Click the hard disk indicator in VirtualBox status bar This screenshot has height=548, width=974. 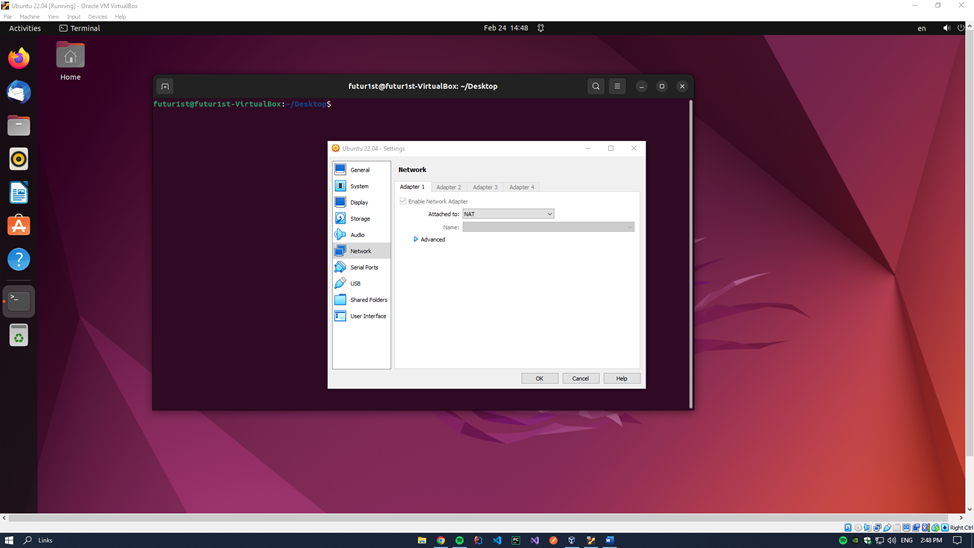pyautogui.click(x=848, y=527)
